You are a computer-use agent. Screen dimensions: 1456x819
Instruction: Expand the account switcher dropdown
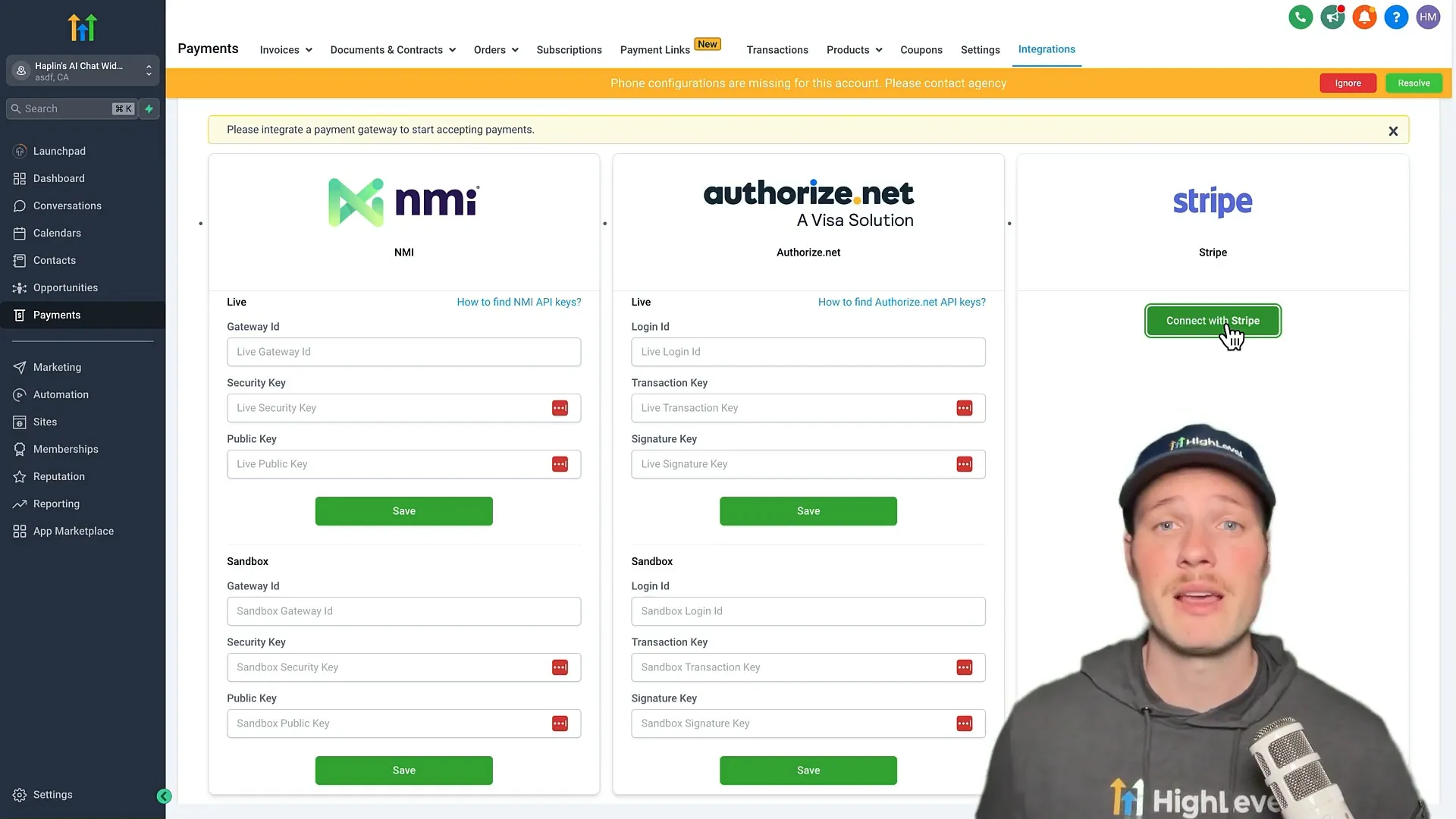click(83, 71)
